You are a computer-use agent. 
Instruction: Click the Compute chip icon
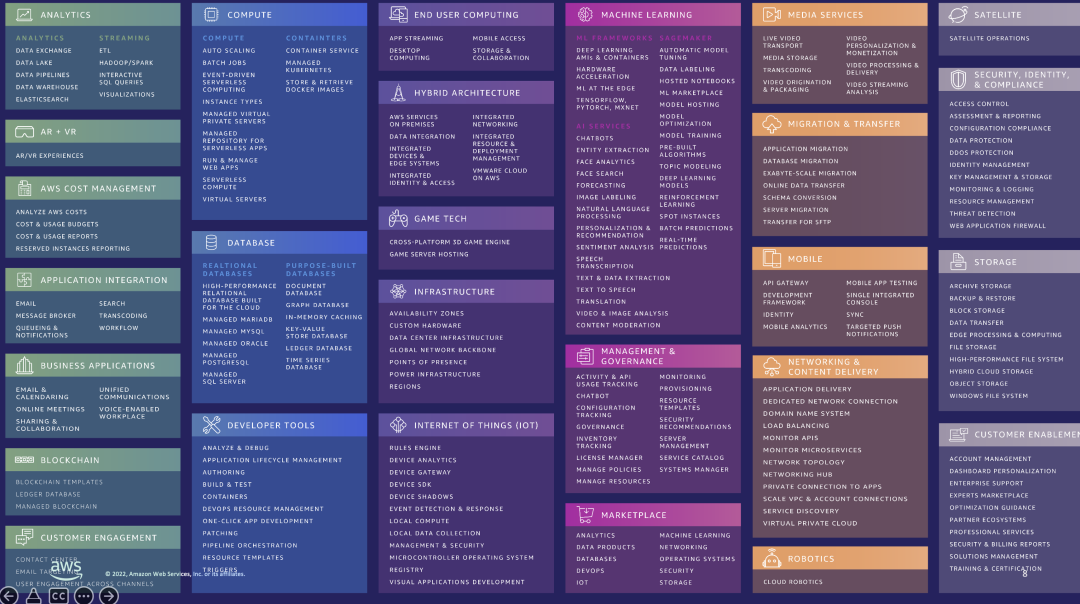click(x=211, y=14)
